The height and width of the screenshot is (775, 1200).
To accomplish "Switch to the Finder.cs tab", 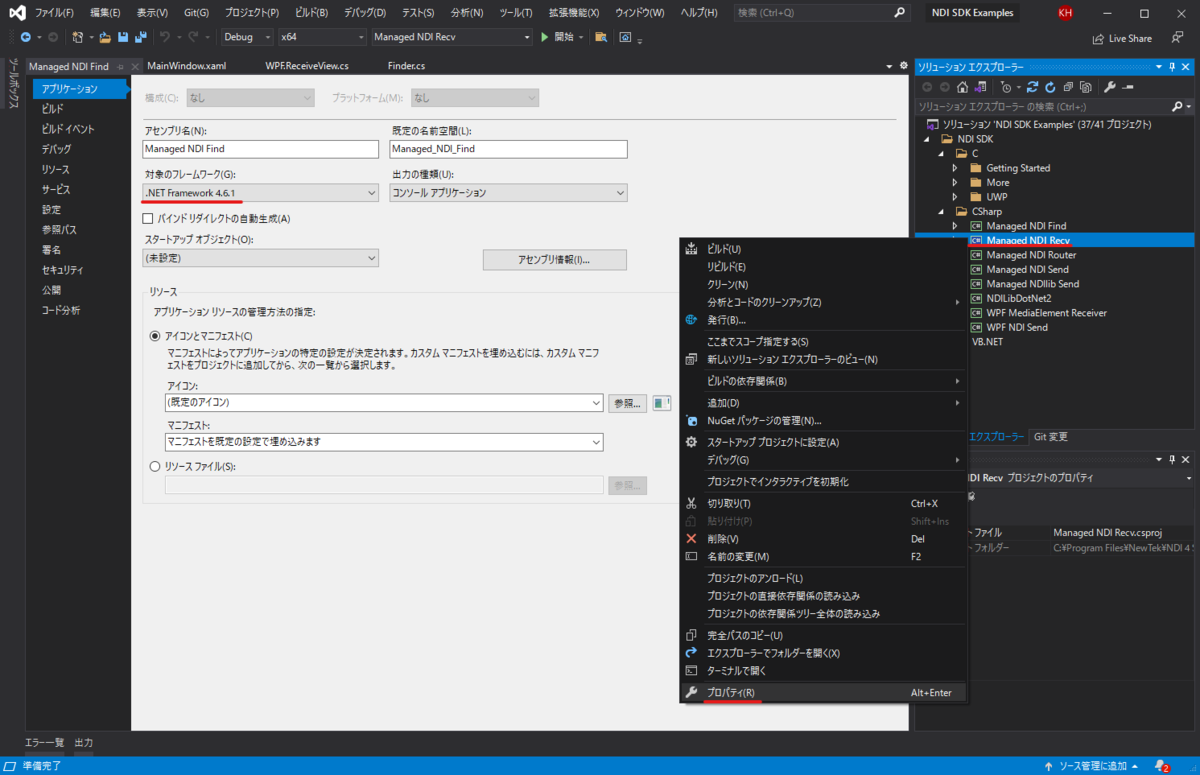I will (406, 66).
